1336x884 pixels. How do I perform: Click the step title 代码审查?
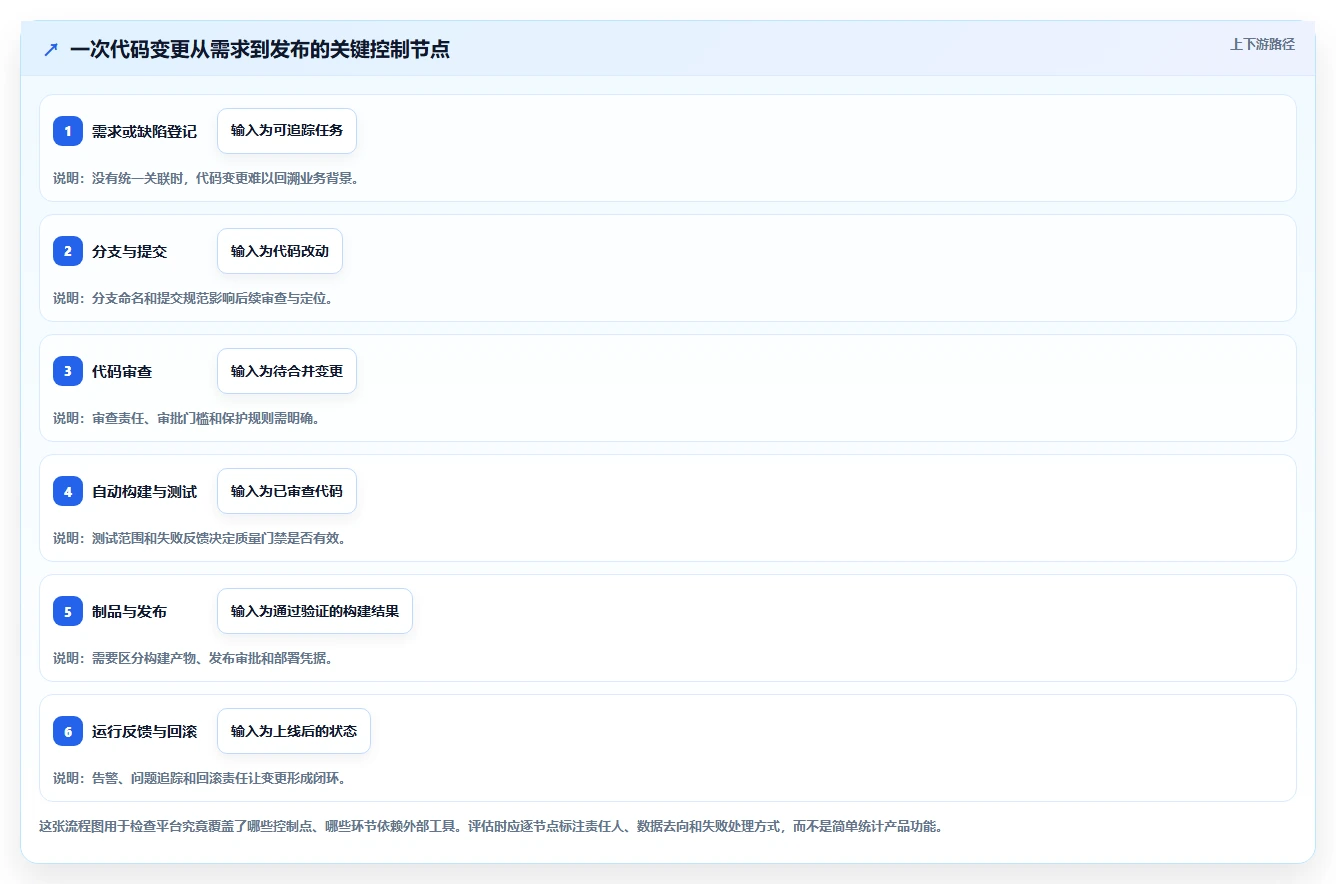tap(122, 371)
